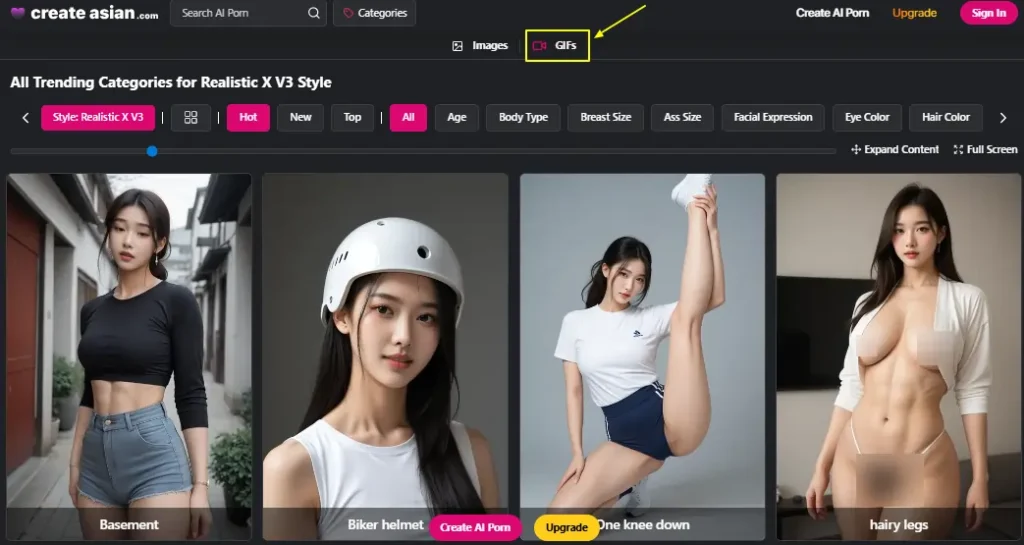This screenshot has width=1024, height=545.
Task: Click Expand Content option
Action: pos(895,149)
